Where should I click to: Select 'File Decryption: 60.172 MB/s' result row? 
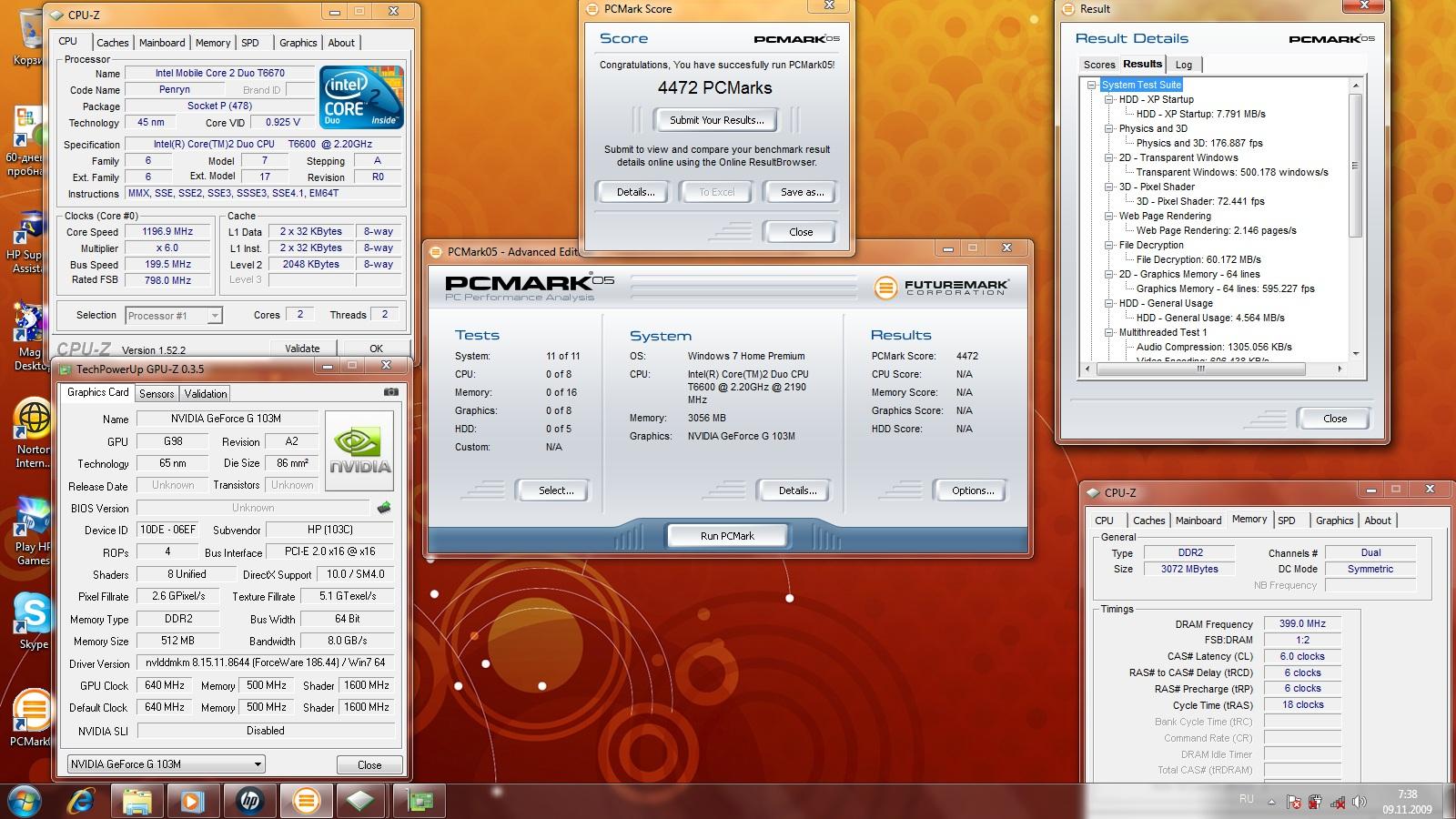coord(1198,259)
